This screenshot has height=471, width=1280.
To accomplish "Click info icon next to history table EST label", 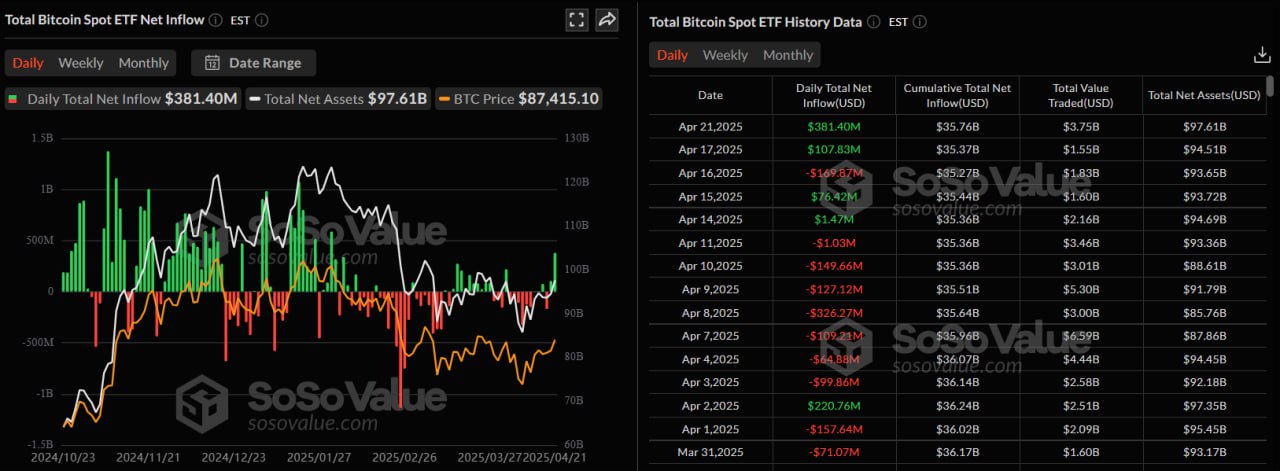I will (920, 22).
